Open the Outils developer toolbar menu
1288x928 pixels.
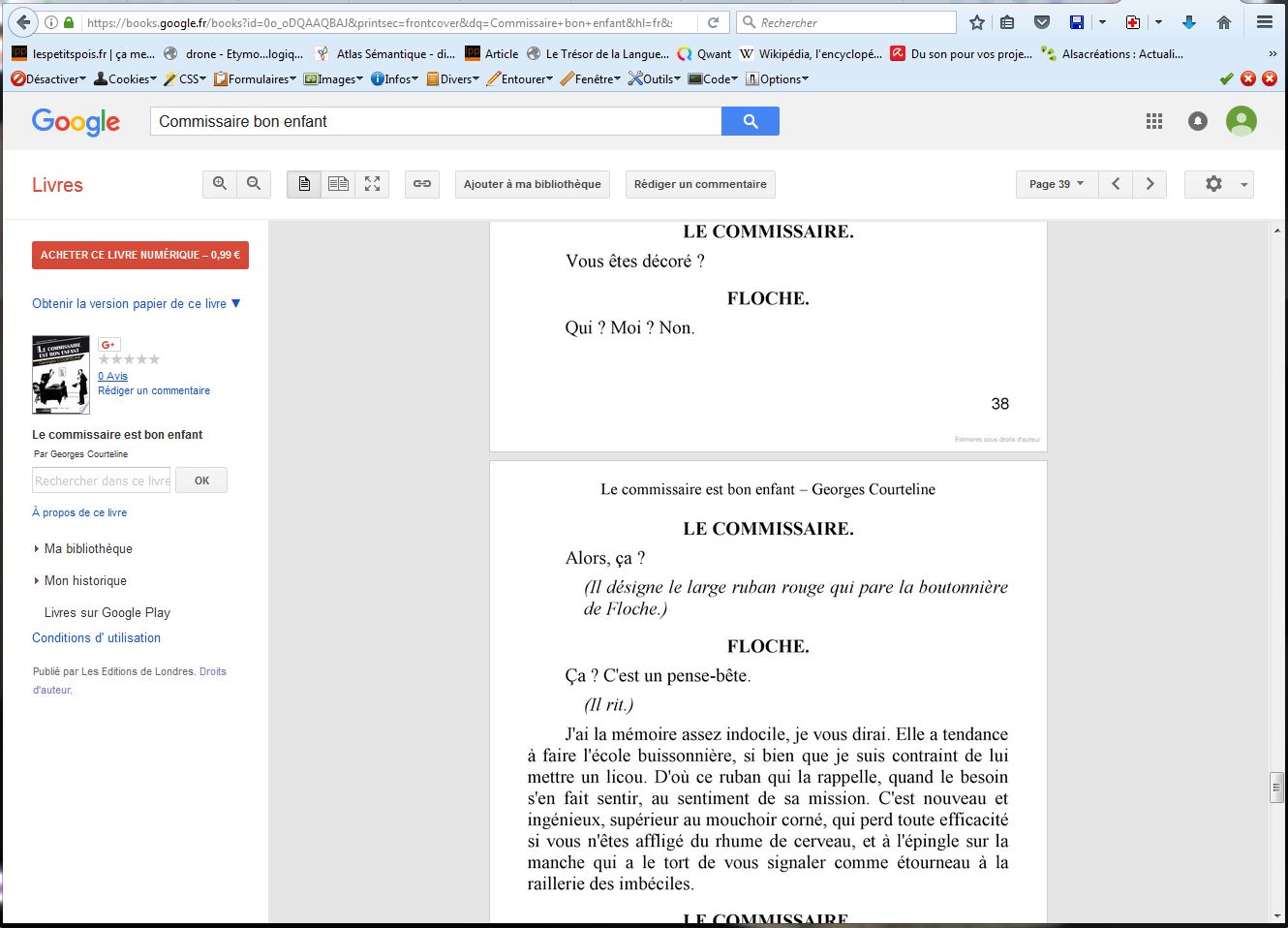(655, 79)
